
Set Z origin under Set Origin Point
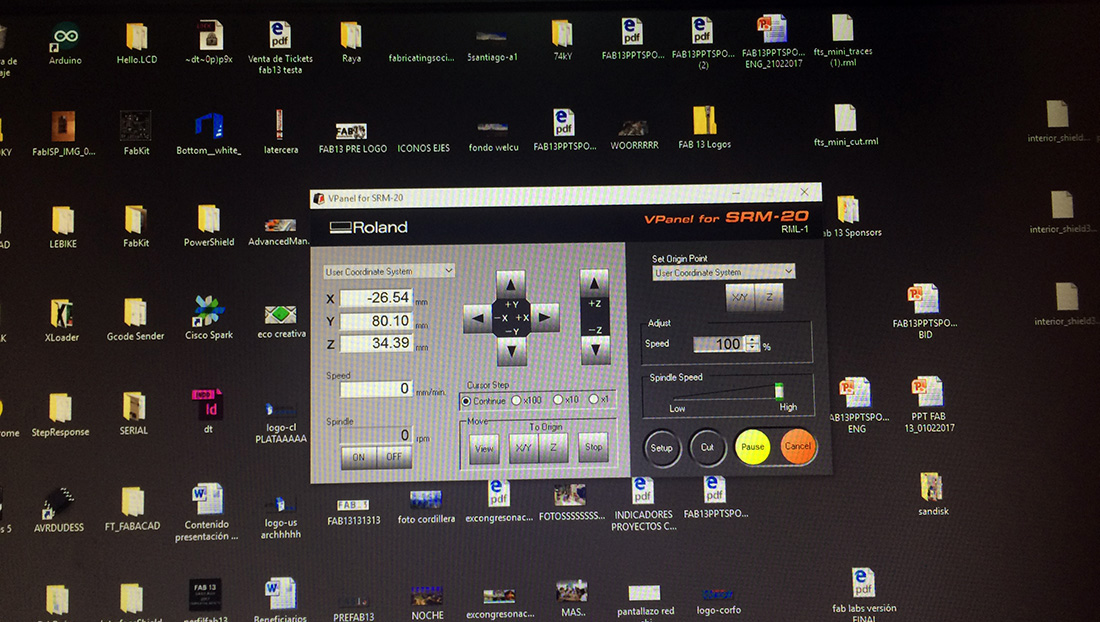(x=770, y=297)
